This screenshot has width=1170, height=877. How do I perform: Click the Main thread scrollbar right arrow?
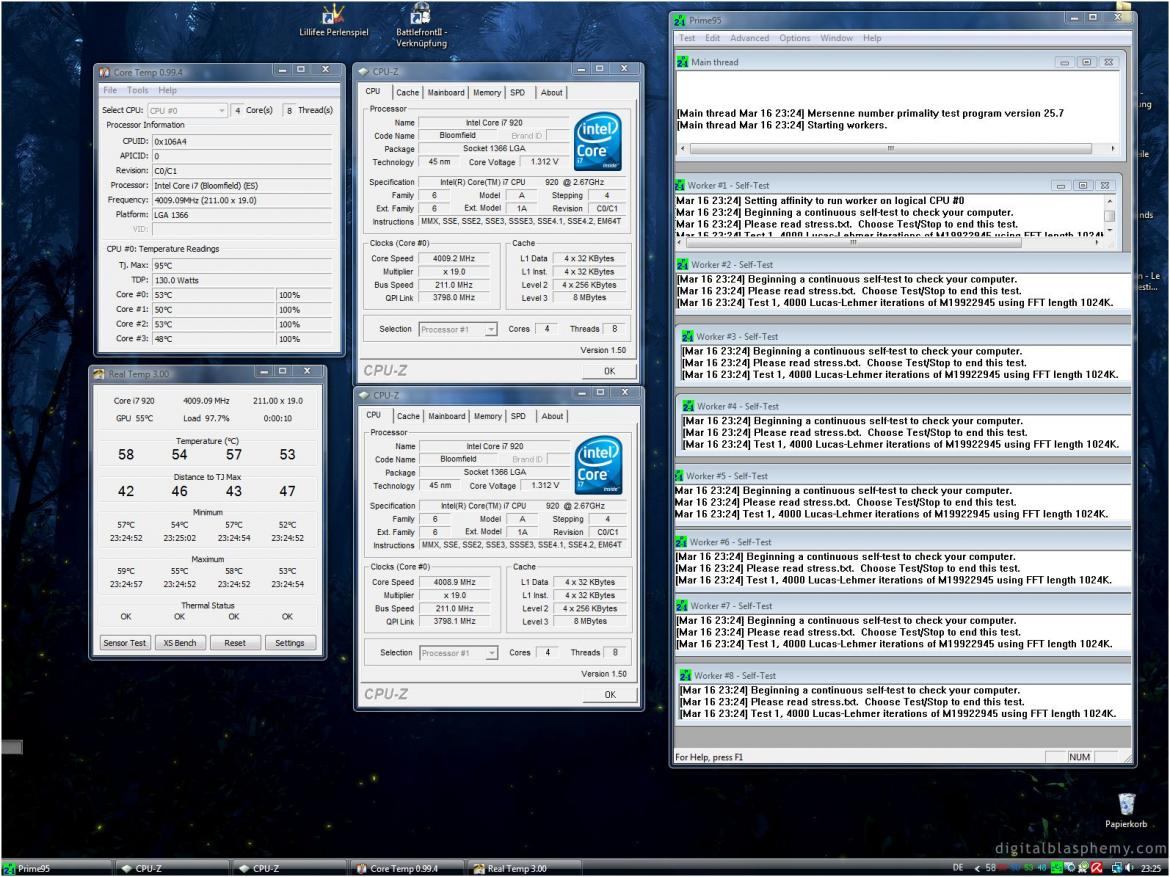point(1113,149)
